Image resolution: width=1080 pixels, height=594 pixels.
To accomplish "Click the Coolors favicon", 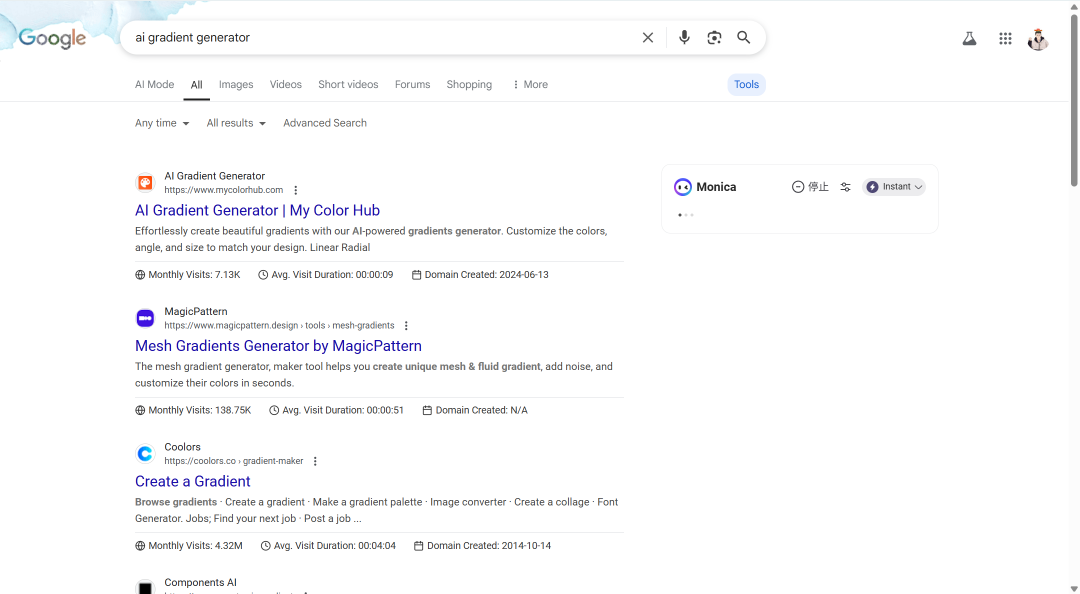I will (x=145, y=453).
